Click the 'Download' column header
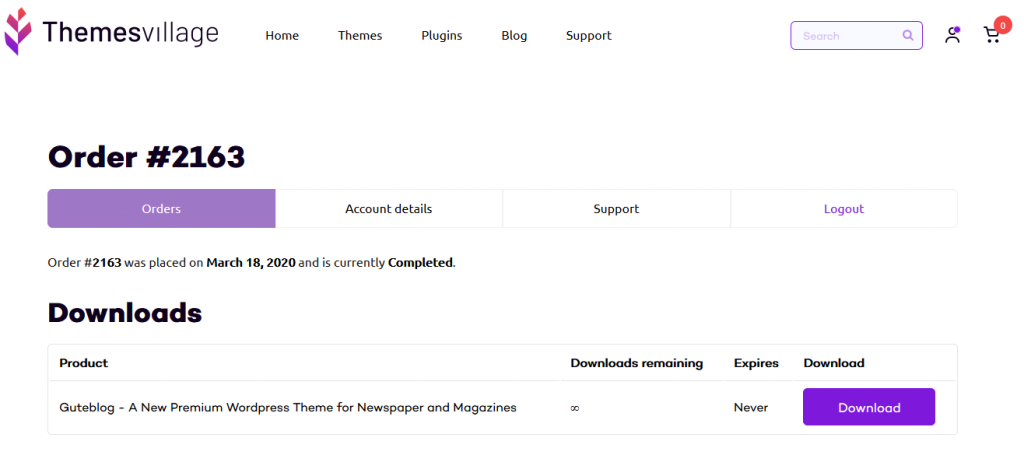 point(834,363)
